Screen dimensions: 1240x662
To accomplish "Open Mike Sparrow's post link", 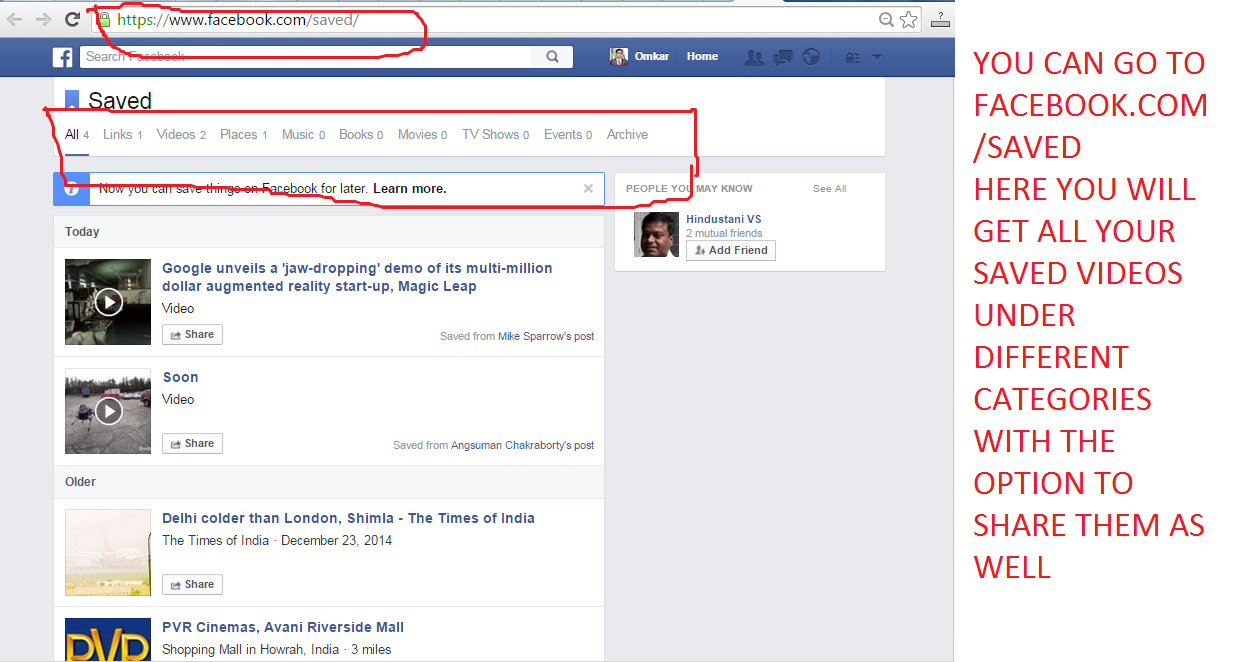I will pos(546,336).
